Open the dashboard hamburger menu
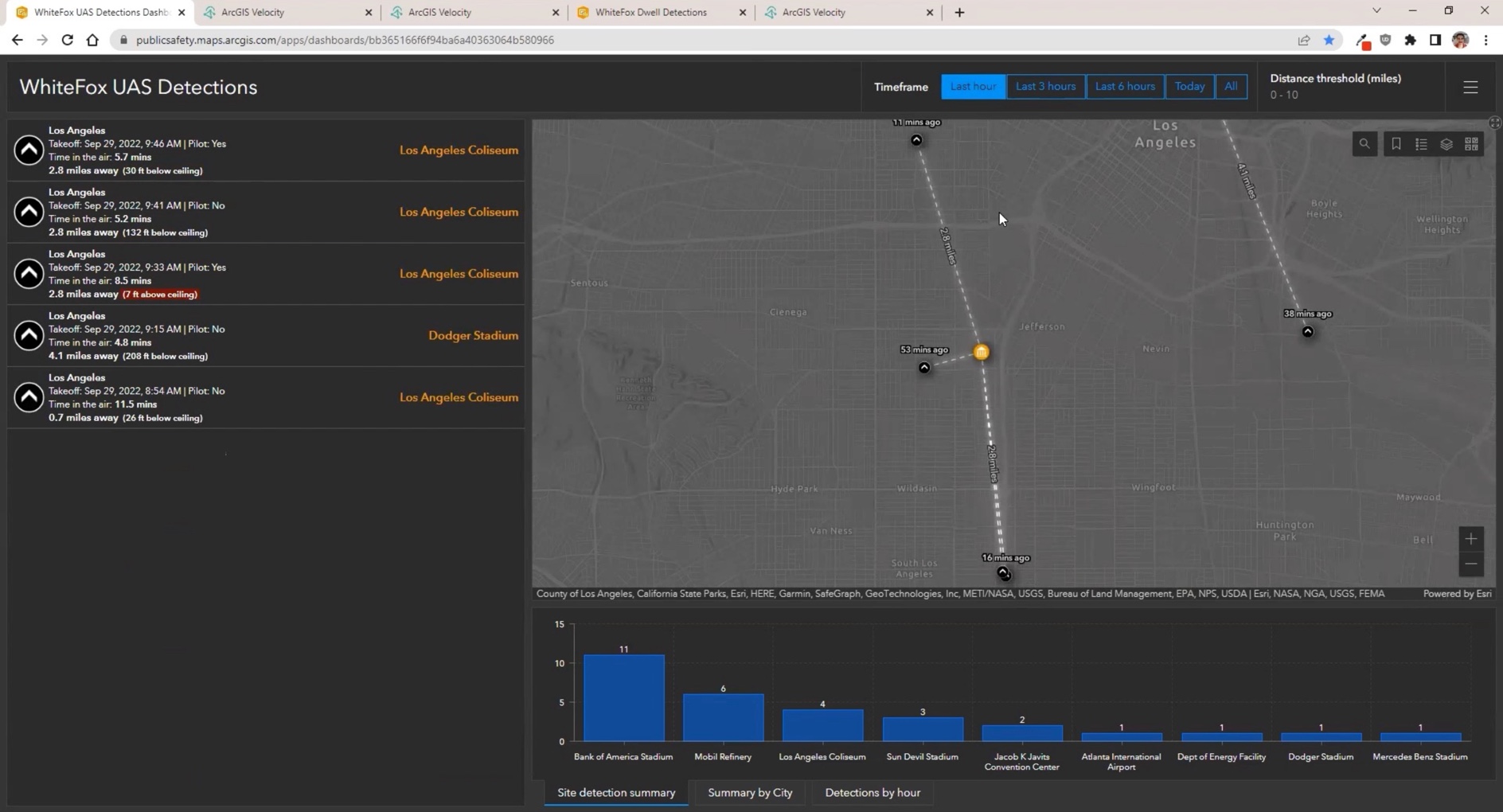The height and width of the screenshot is (812, 1503). click(x=1470, y=87)
